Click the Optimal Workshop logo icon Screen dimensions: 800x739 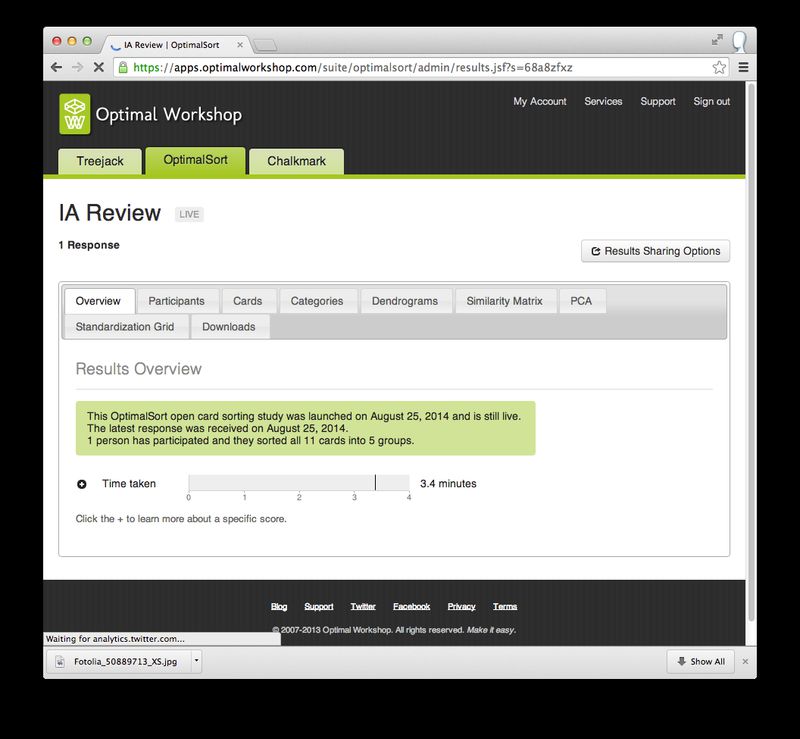[75, 114]
